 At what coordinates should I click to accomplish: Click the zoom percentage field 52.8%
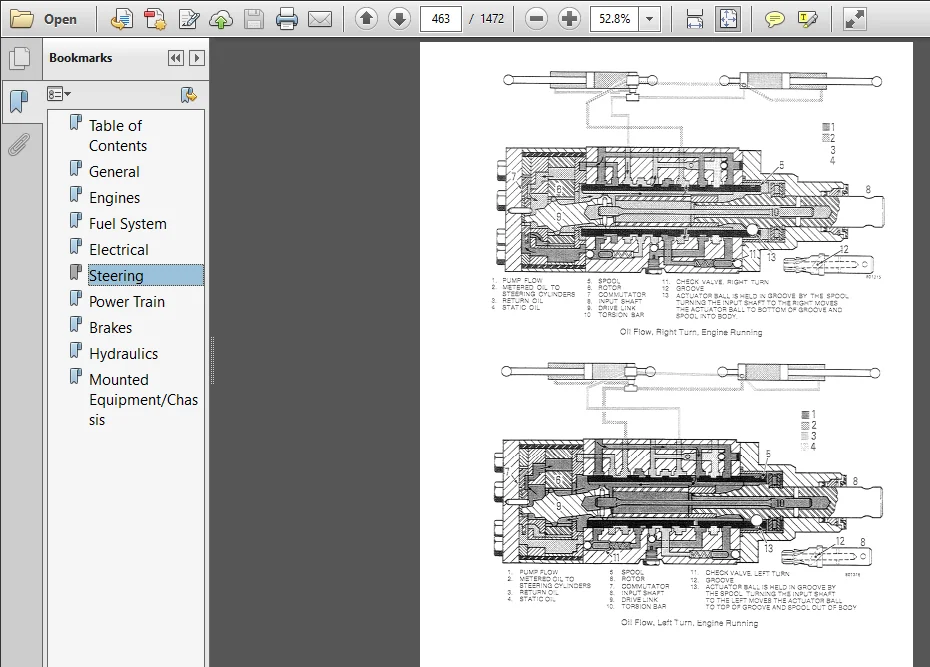(614, 19)
